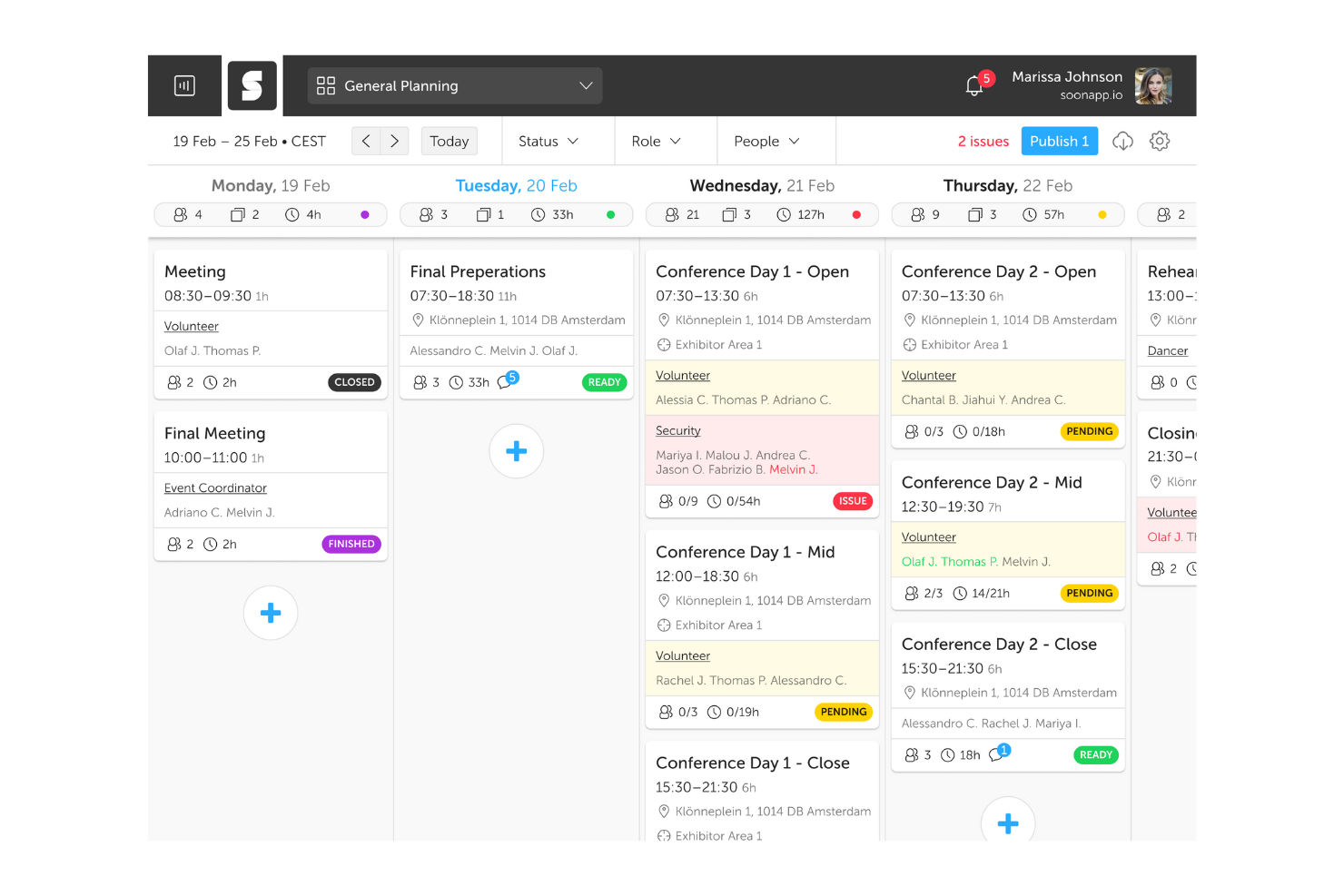The image size is (1344, 896).
Task: Click the Event Coordinator role link
Action: (x=215, y=487)
